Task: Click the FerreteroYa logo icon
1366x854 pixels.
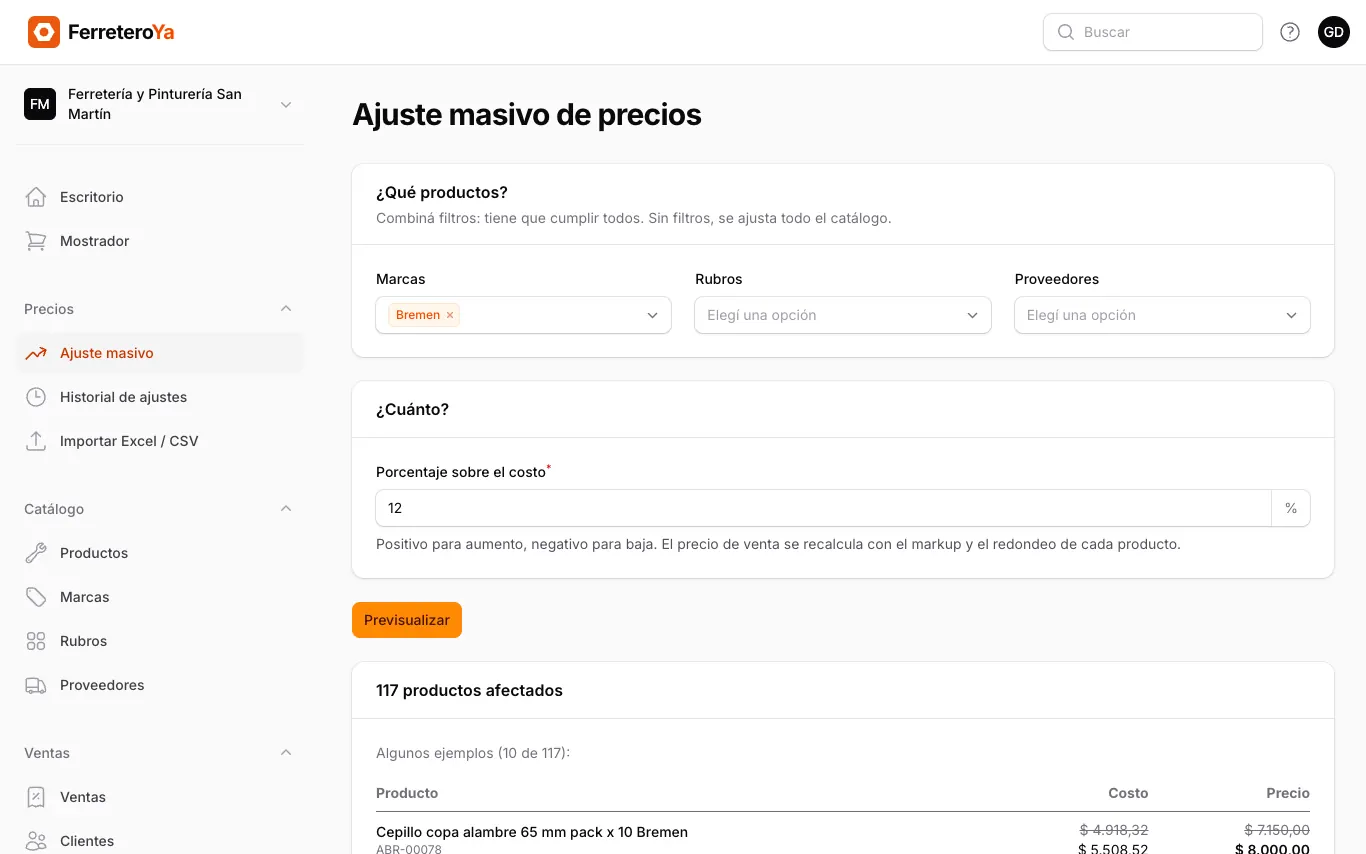Action: click(44, 32)
